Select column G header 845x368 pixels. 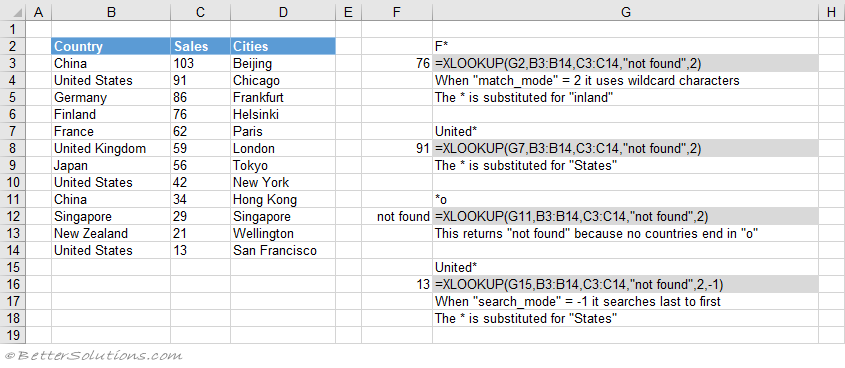coord(625,12)
